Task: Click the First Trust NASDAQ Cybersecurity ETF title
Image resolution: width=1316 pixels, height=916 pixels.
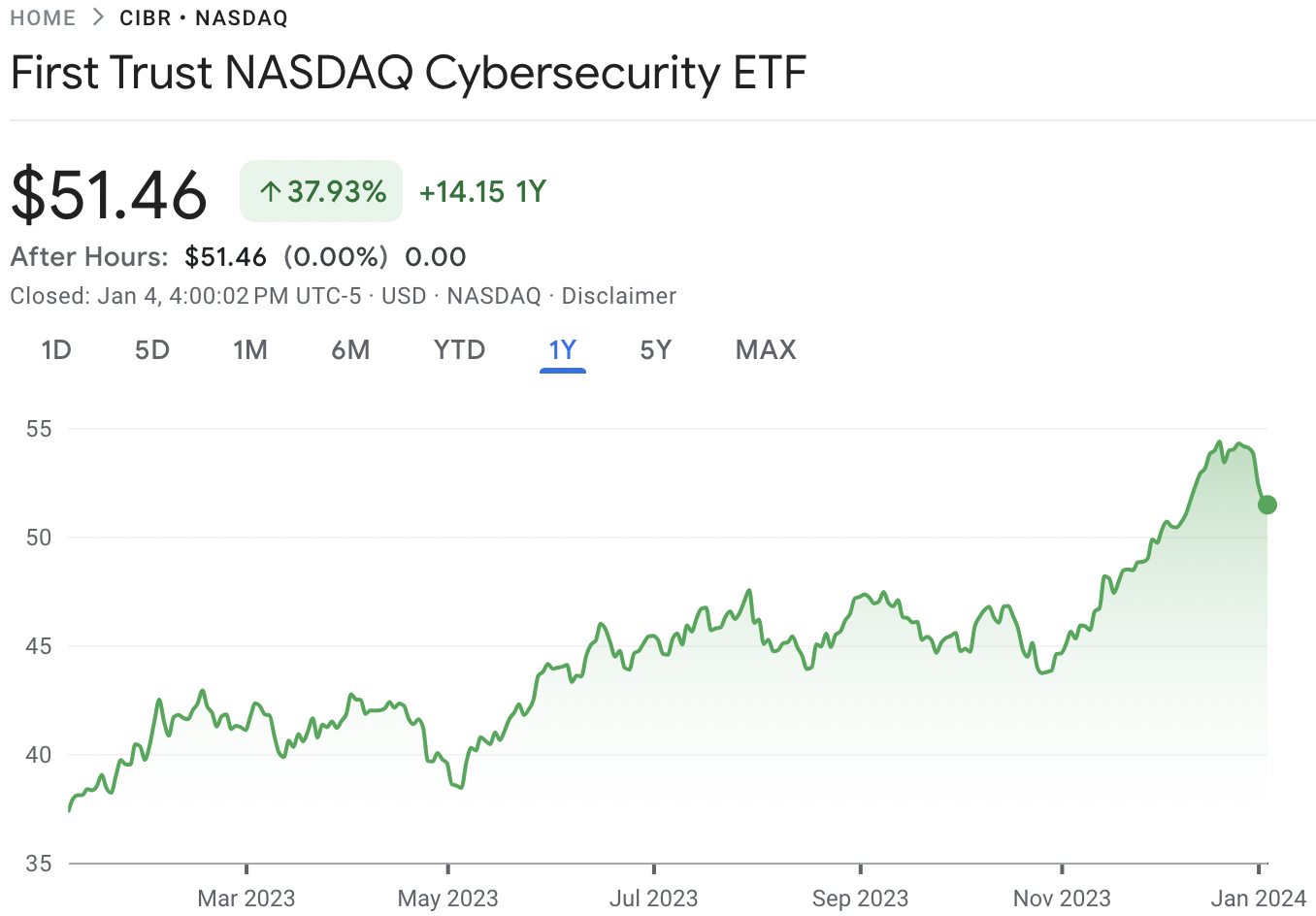Action: click(409, 74)
